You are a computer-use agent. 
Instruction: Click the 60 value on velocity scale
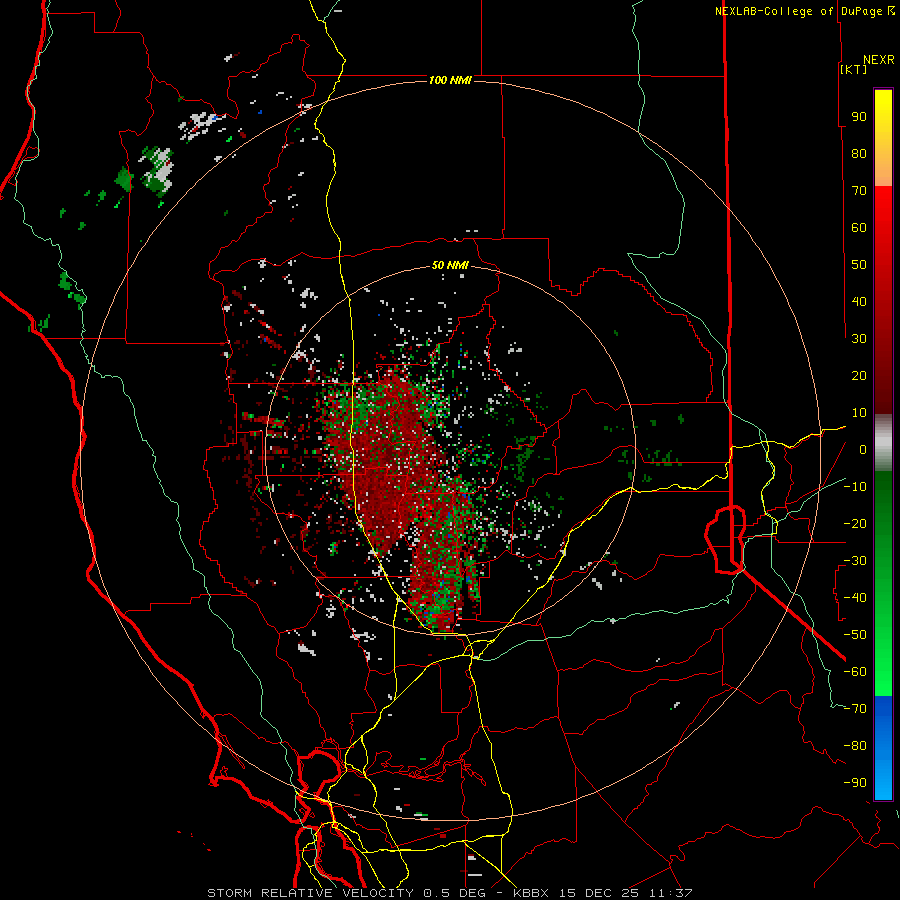[859, 227]
